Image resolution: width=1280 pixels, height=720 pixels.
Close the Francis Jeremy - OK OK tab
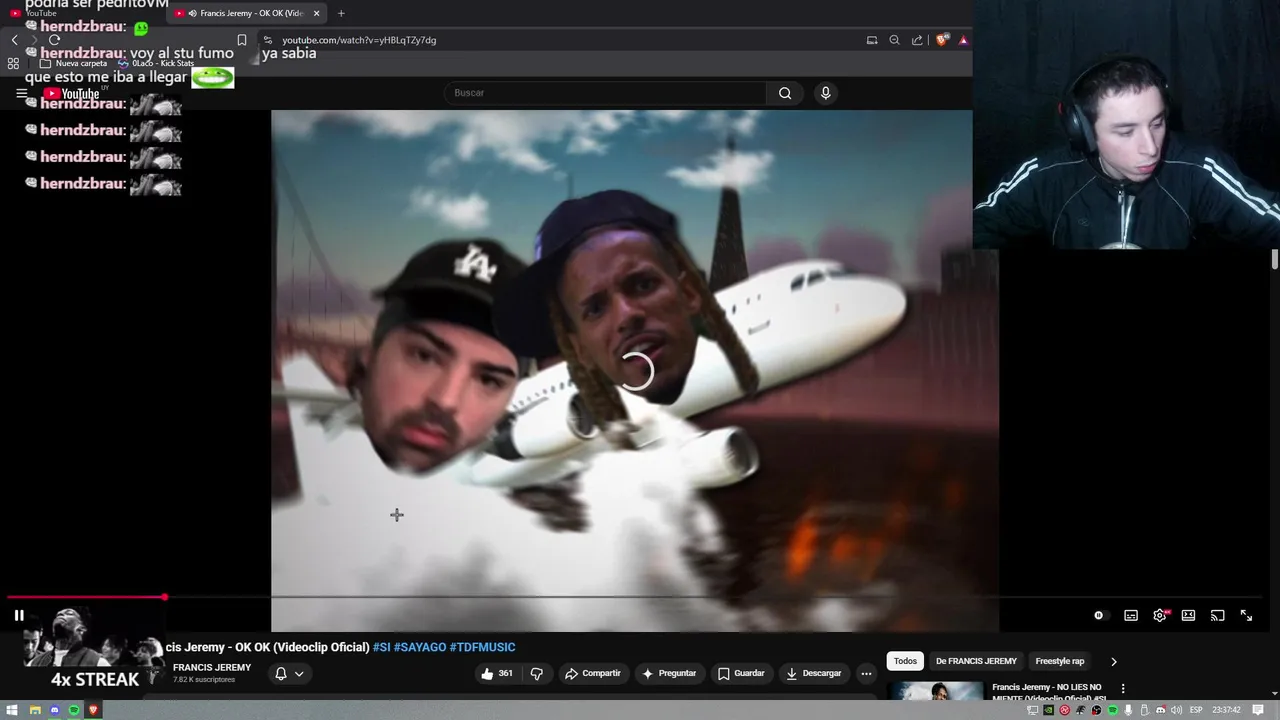click(317, 13)
